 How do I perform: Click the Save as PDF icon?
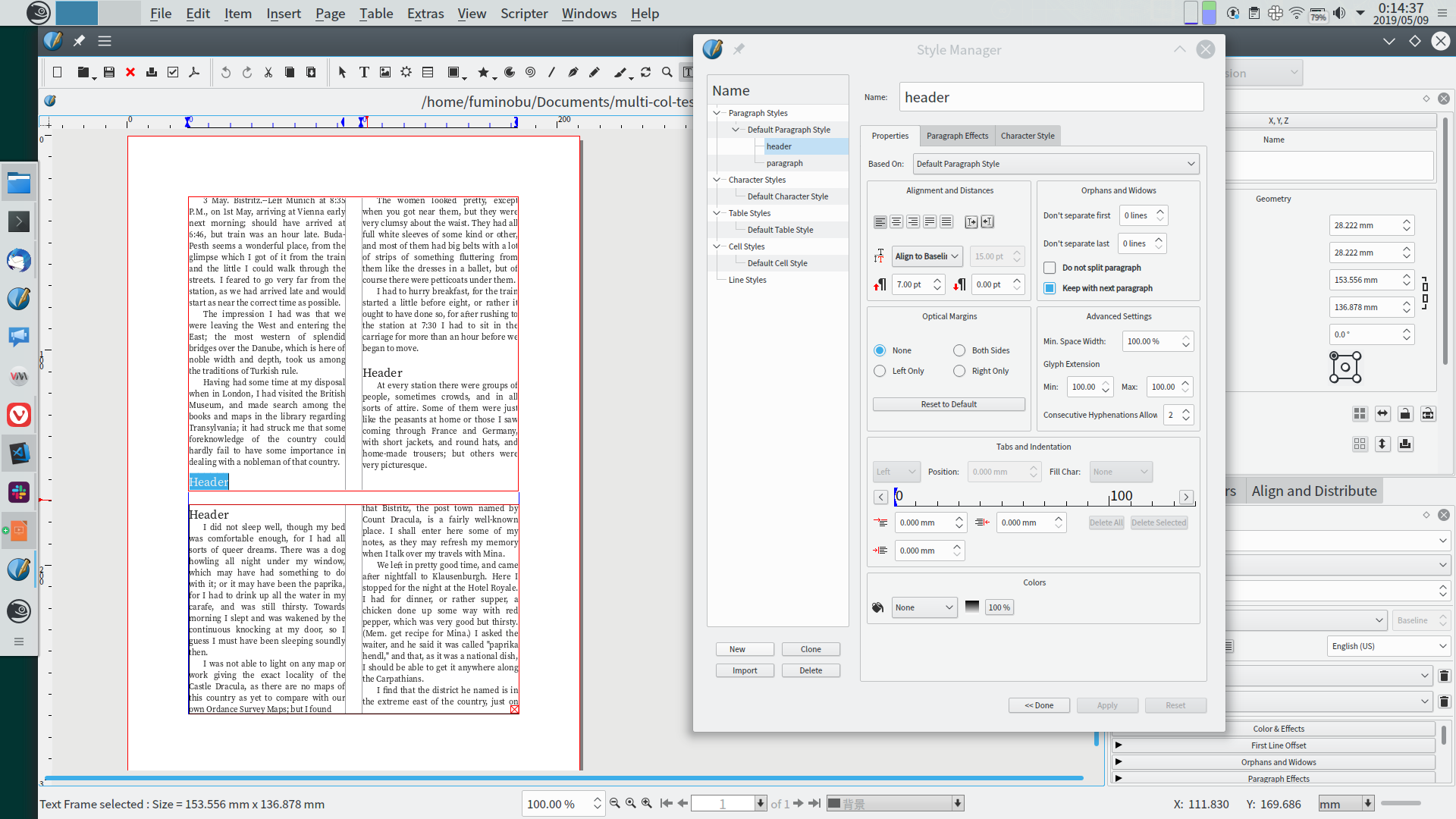194,72
